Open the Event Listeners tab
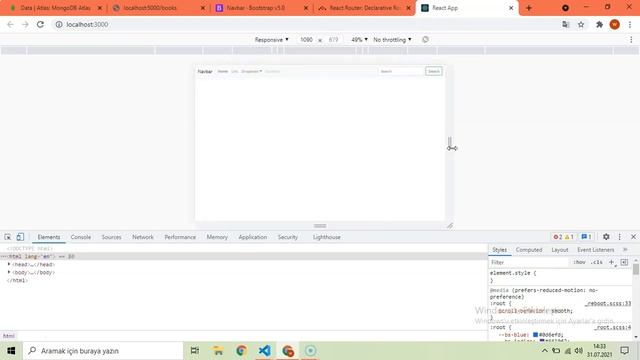This screenshot has width=640, height=360. (596, 249)
